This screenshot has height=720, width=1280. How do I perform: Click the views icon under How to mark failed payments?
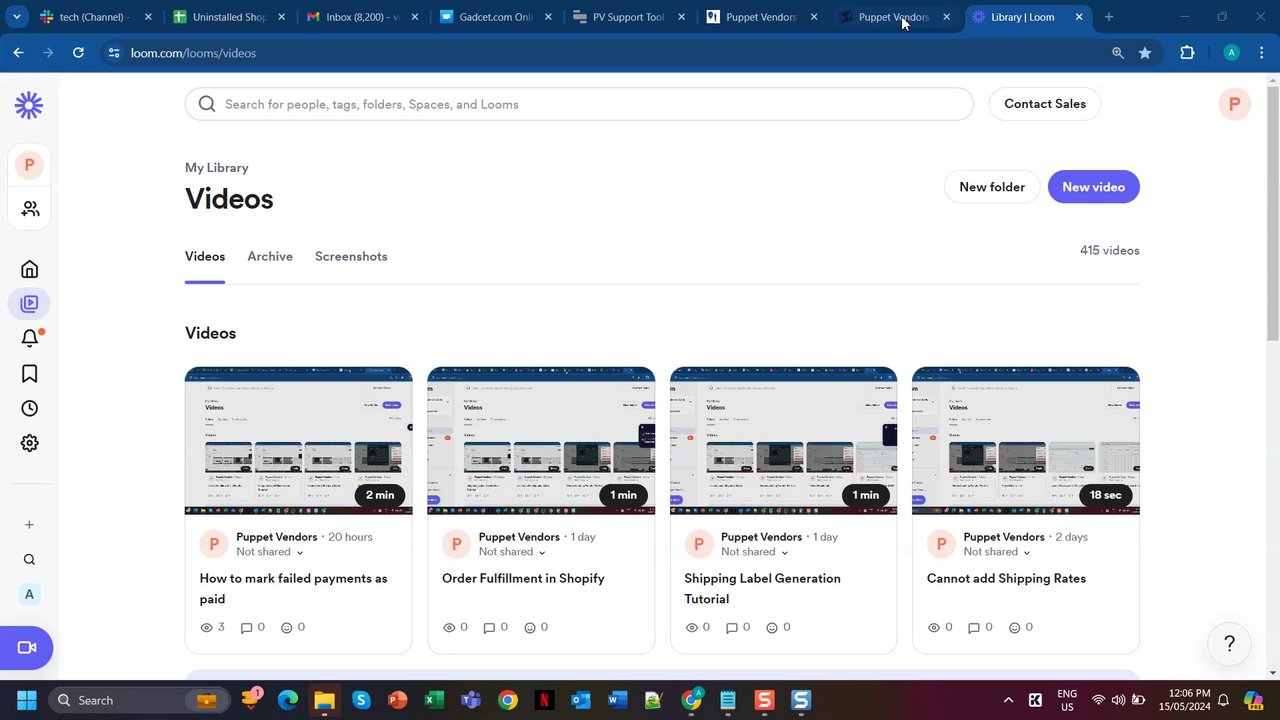pyautogui.click(x=207, y=628)
